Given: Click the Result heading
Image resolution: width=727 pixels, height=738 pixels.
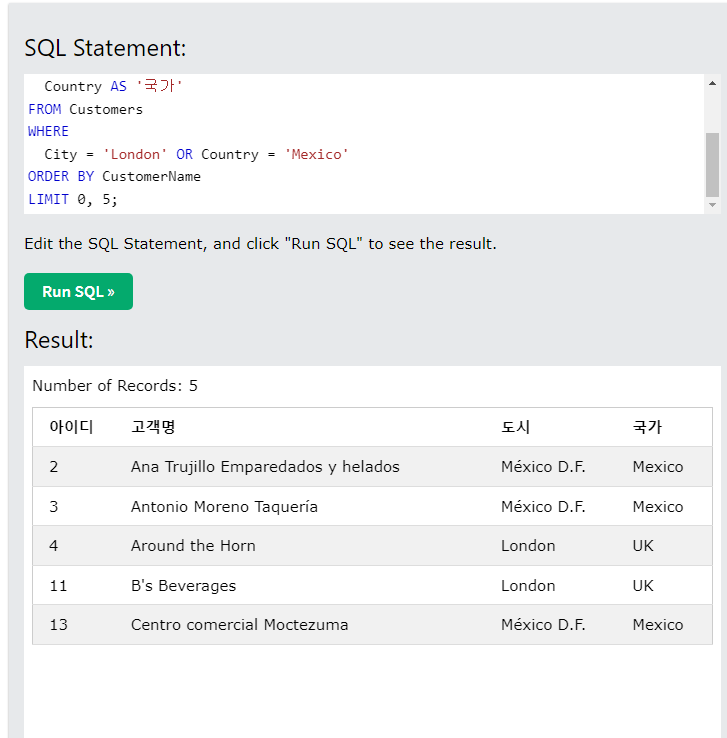Looking at the screenshot, I should (59, 340).
